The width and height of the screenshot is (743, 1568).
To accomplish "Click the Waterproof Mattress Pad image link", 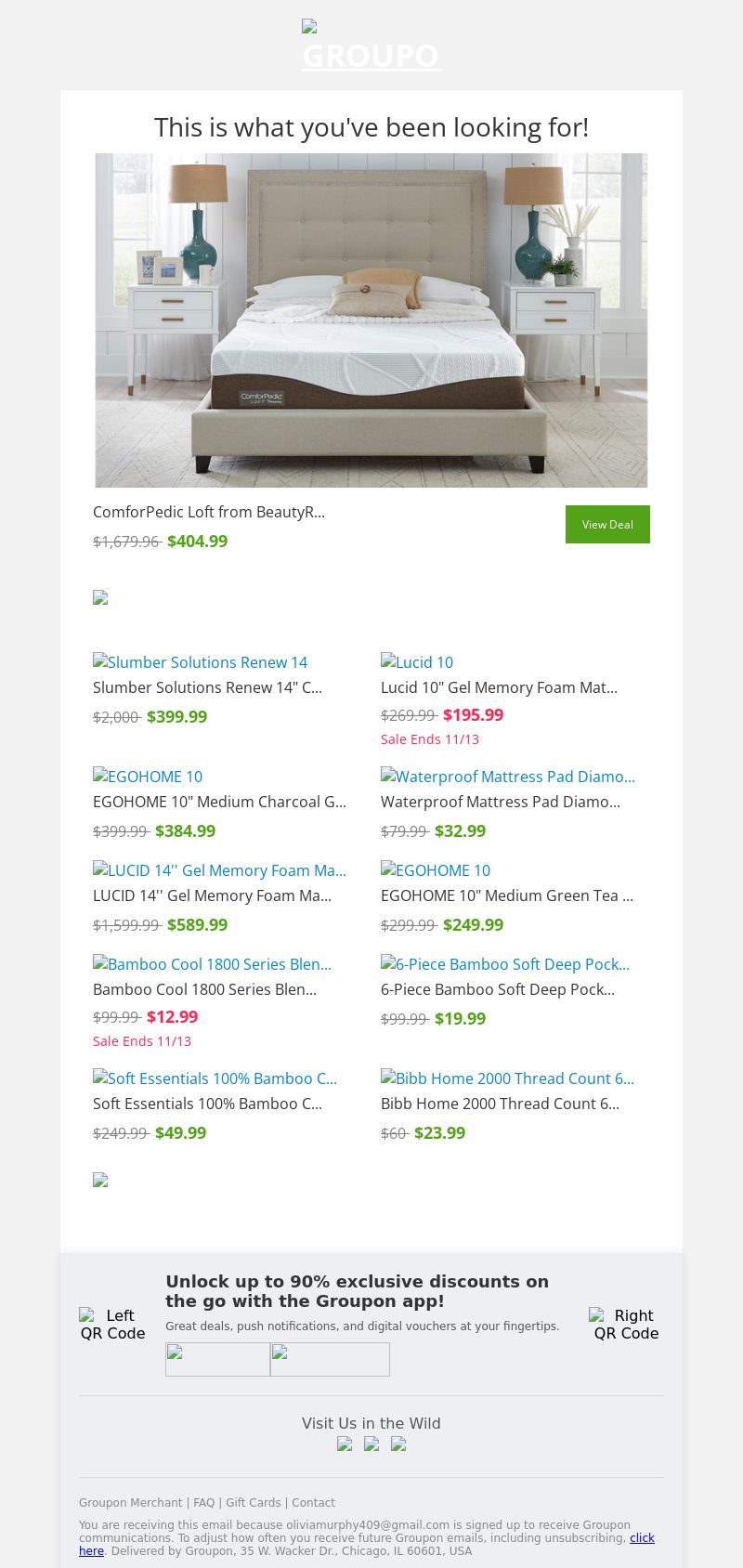I will pos(508,777).
